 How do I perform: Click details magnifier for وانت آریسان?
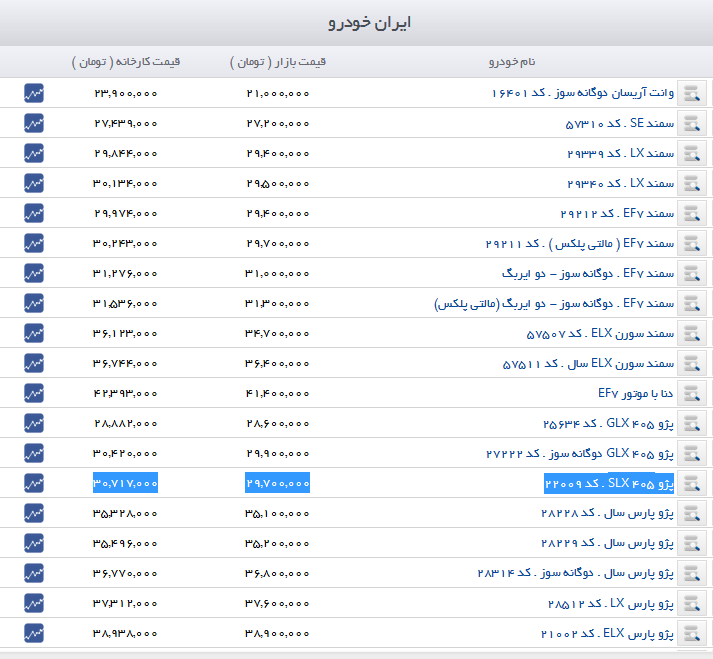point(692,93)
